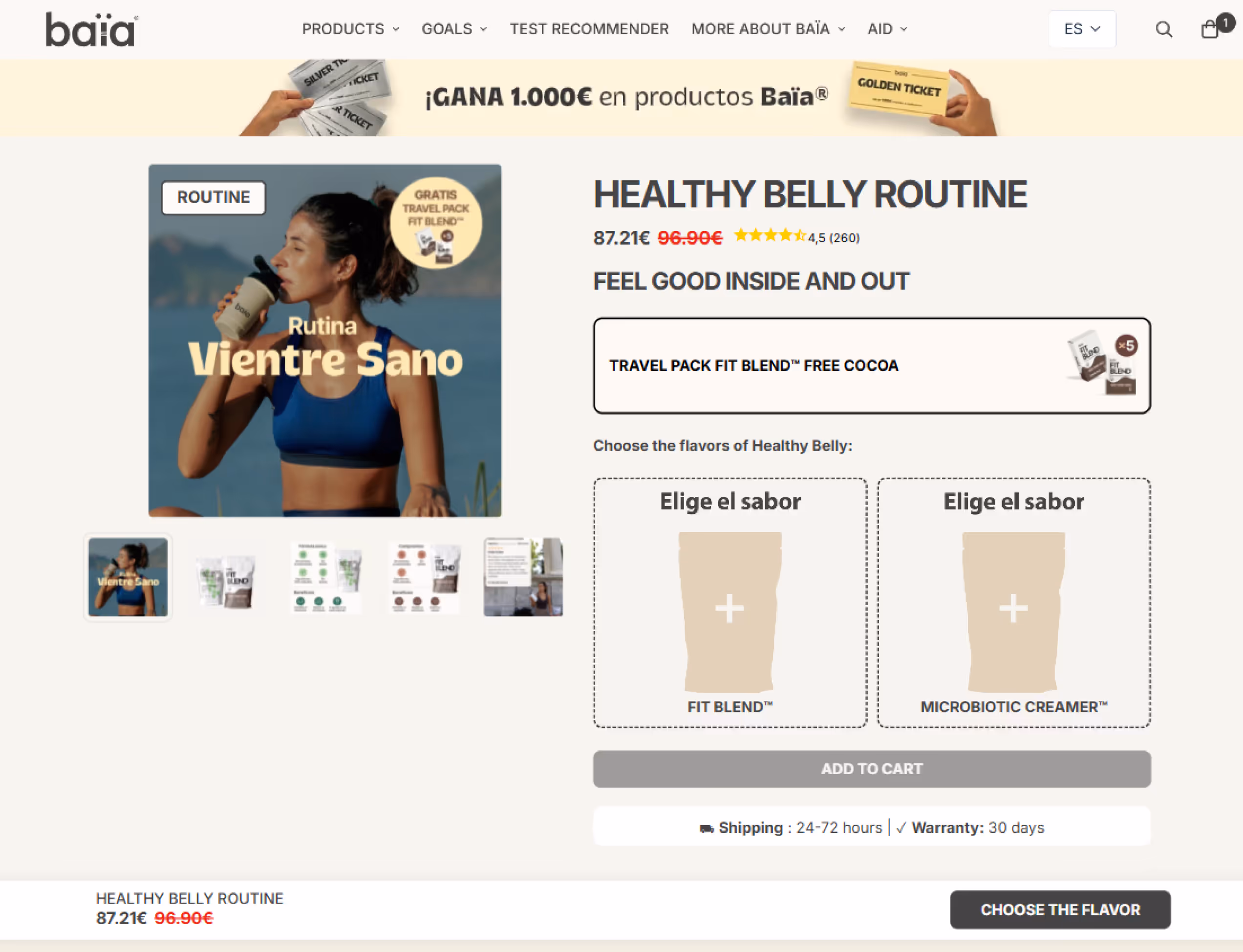The height and width of the screenshot is (952, 1243).
Task: Open the shopping cart bag icon
Action: 1210,29
